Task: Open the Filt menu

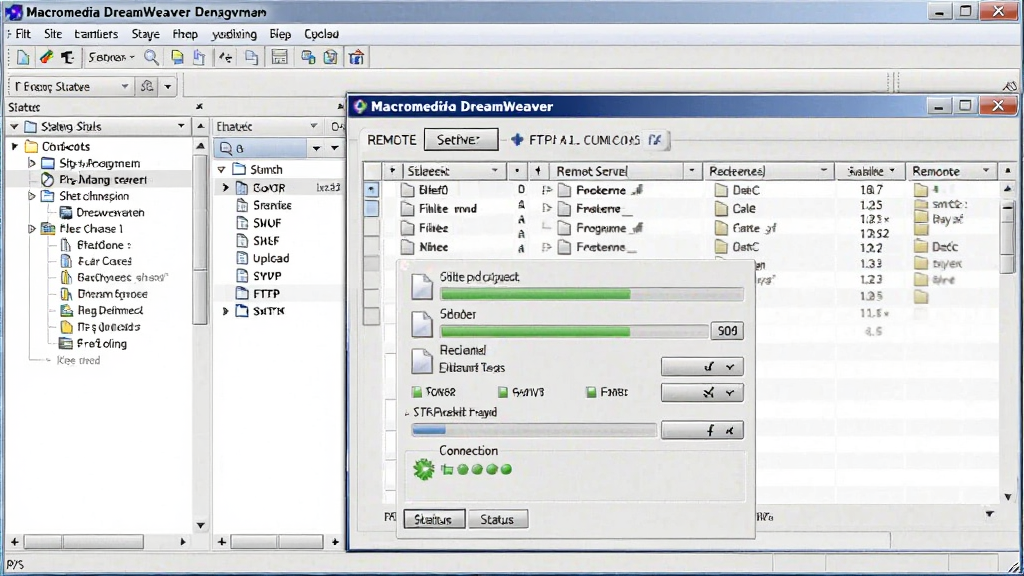Action: coord(23,34)
